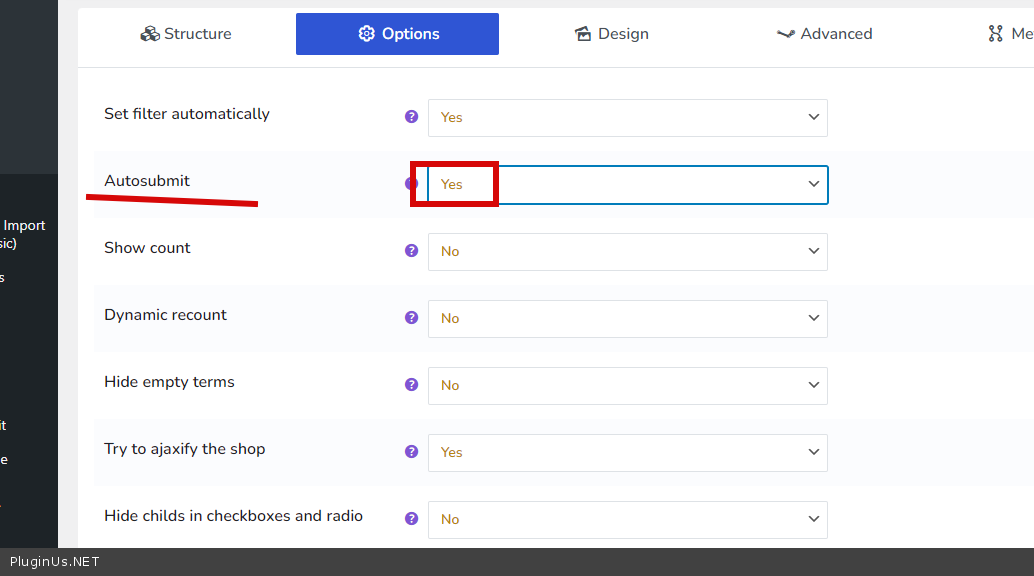Expand the Hide empty terms dropdown

(x=627, y=386)
